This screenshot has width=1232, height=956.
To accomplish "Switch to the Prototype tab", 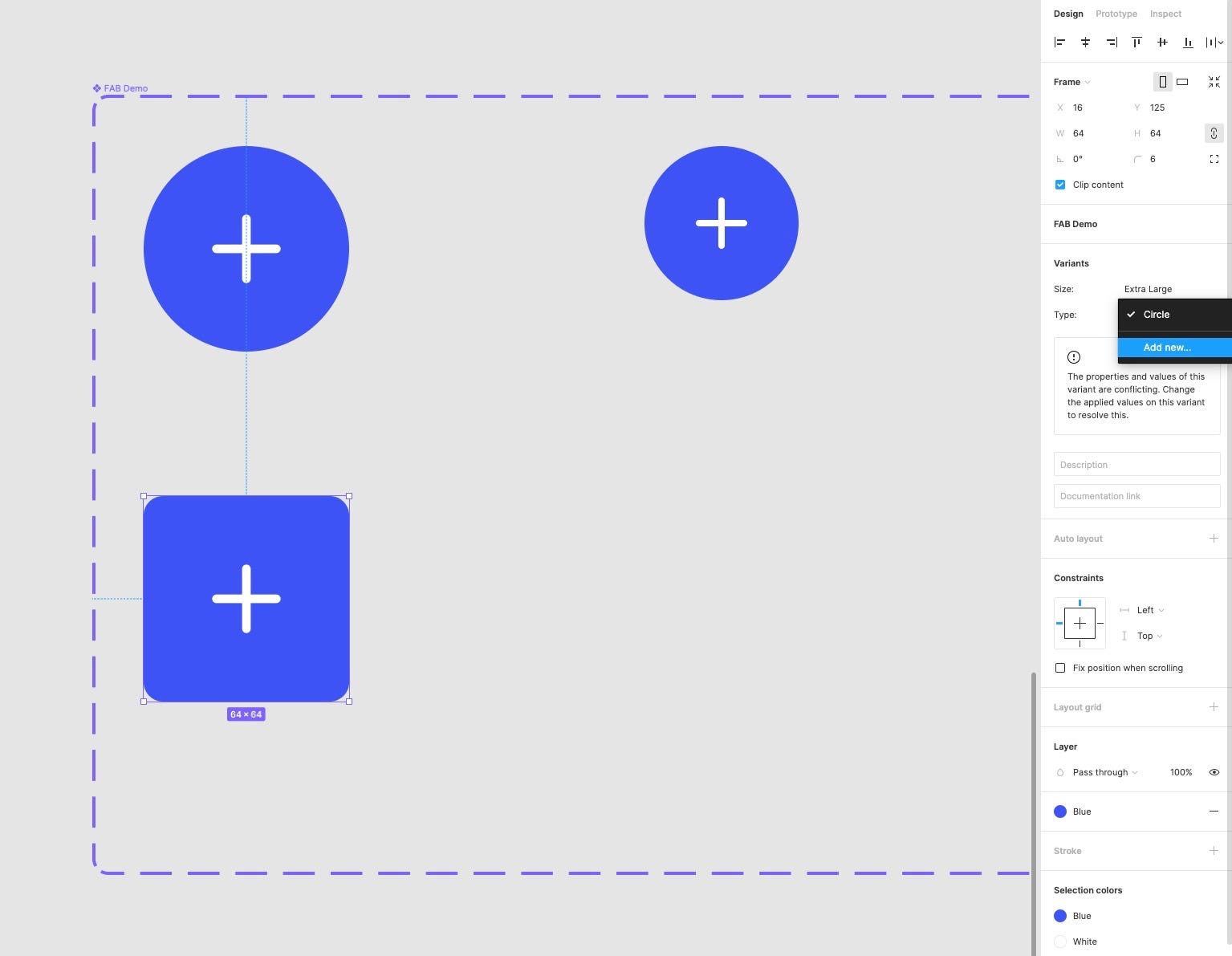I will point(1116,14).
